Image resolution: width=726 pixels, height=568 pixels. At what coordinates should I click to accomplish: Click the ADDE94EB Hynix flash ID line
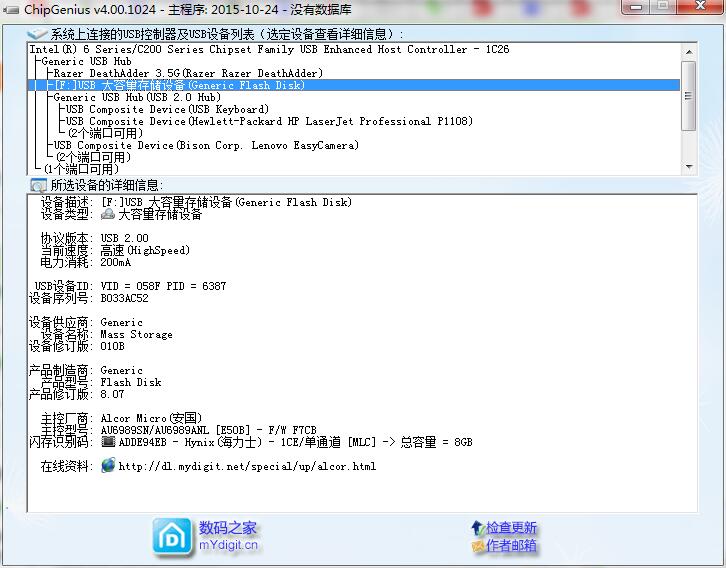tap(295, 442)
